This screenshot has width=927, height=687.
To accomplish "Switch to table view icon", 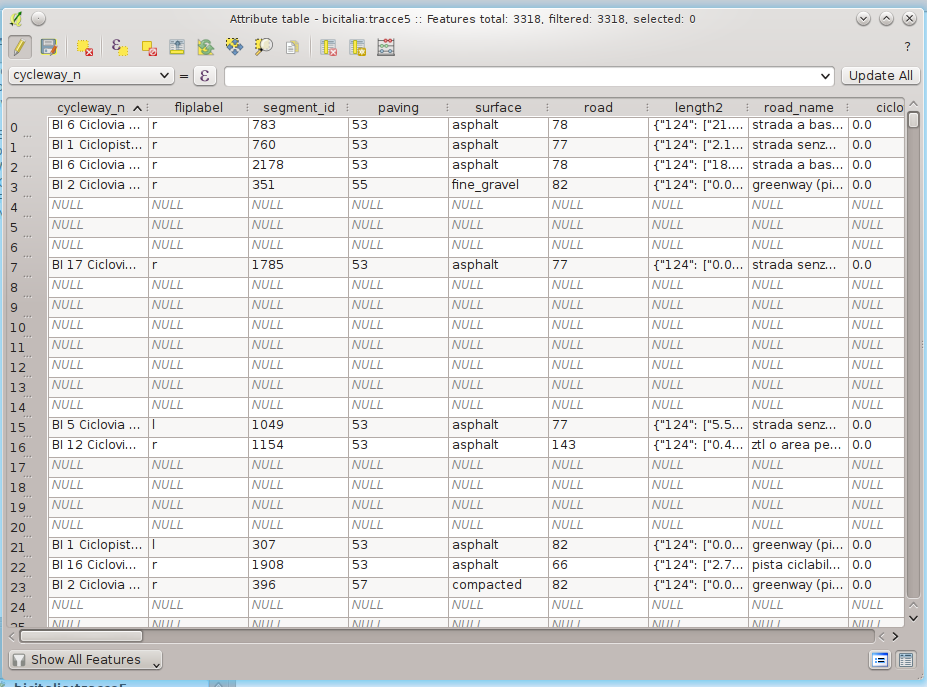I will click(x=905, y=660).
